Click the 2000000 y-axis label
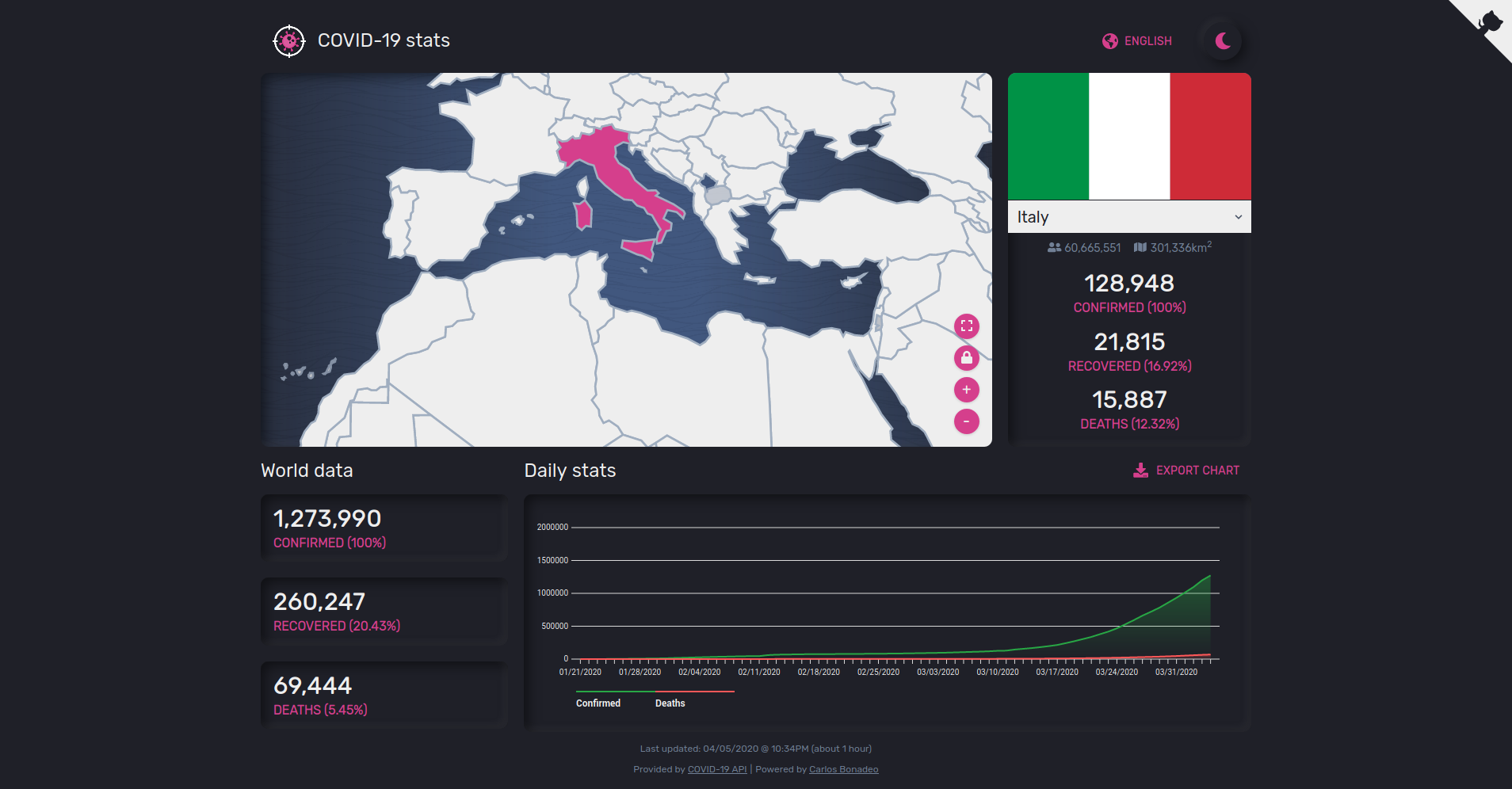Screen dimensions: 1512x789 pos(552,528)
